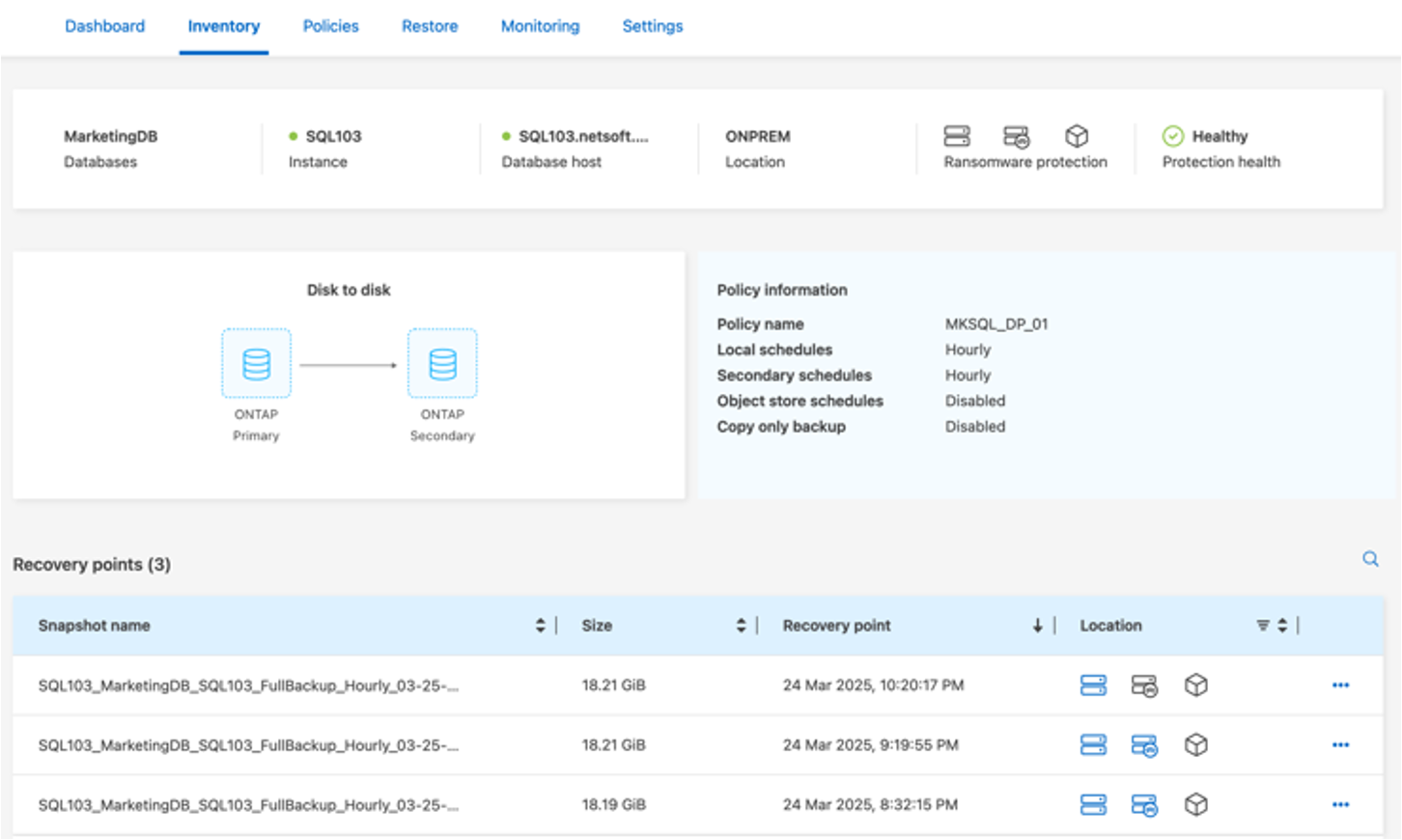The image size is (1402, 840).
Task: Open actions menu for 9:19:55 PM snapshot
Action: pos(1340,745)
